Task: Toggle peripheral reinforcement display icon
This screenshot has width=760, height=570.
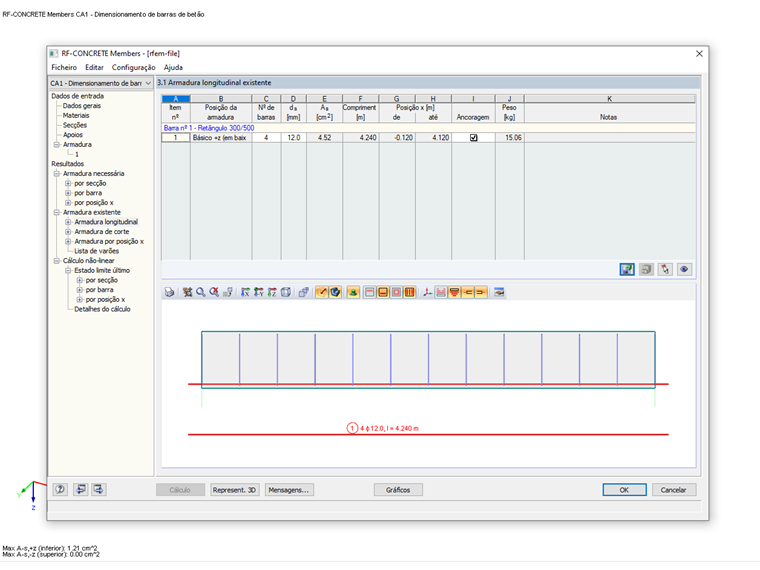Action: [x=396, y=292]
